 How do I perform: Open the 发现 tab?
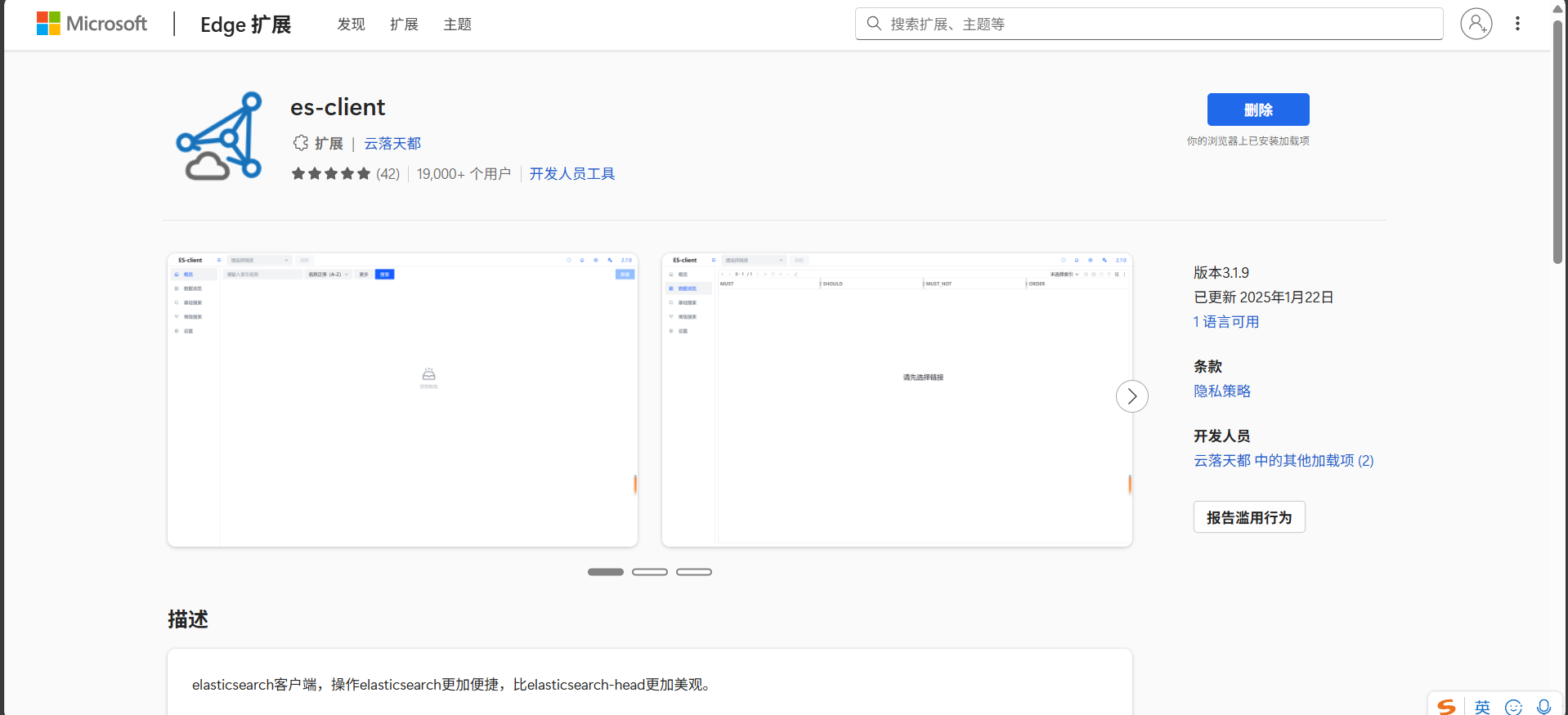351,25
